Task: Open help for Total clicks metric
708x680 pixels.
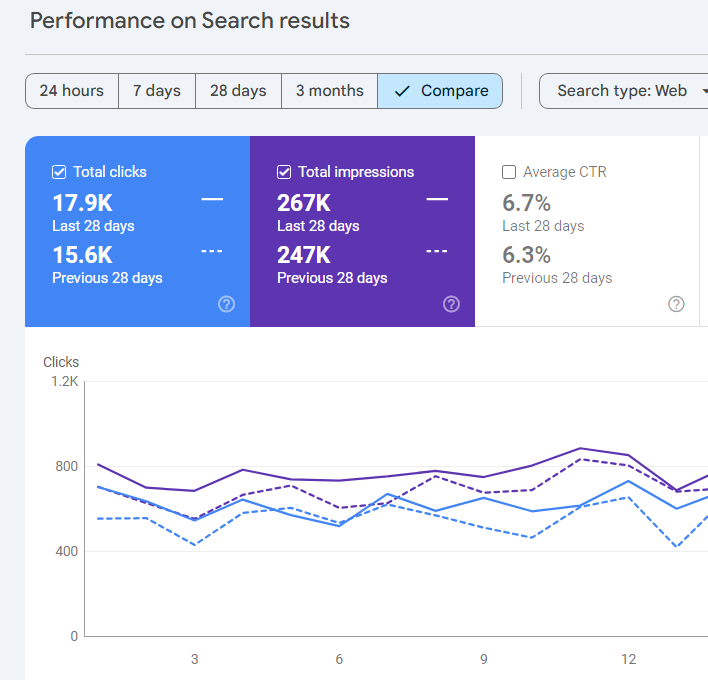Action: coord(226,304)
